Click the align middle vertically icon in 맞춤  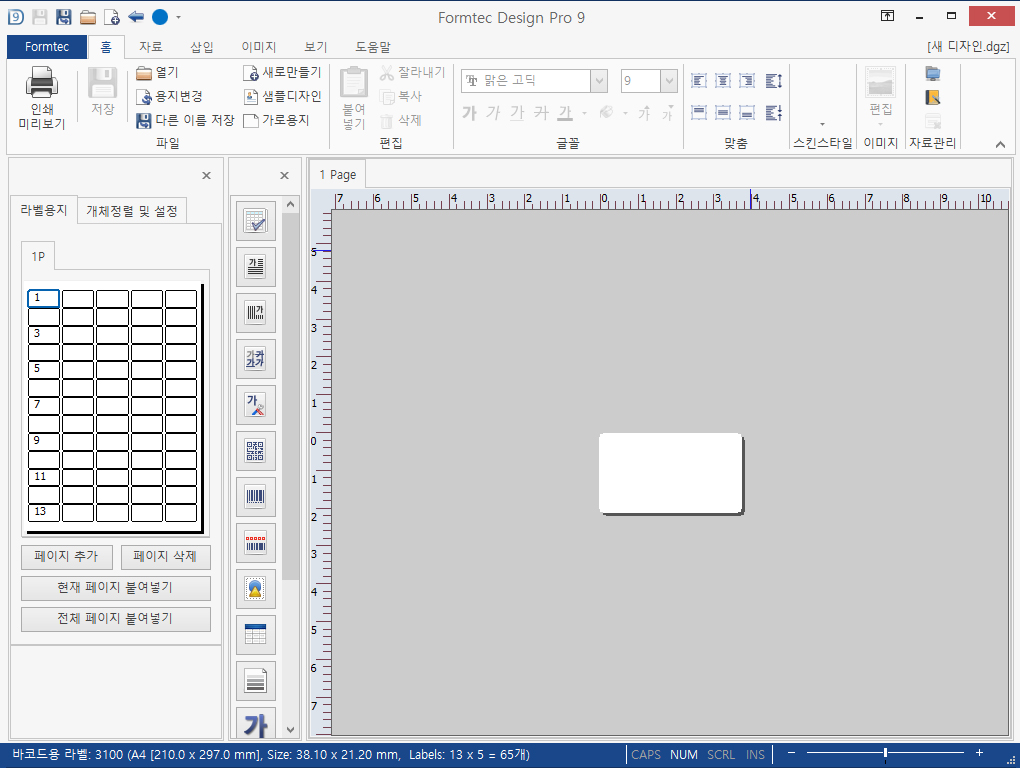(x=723, y=113)
